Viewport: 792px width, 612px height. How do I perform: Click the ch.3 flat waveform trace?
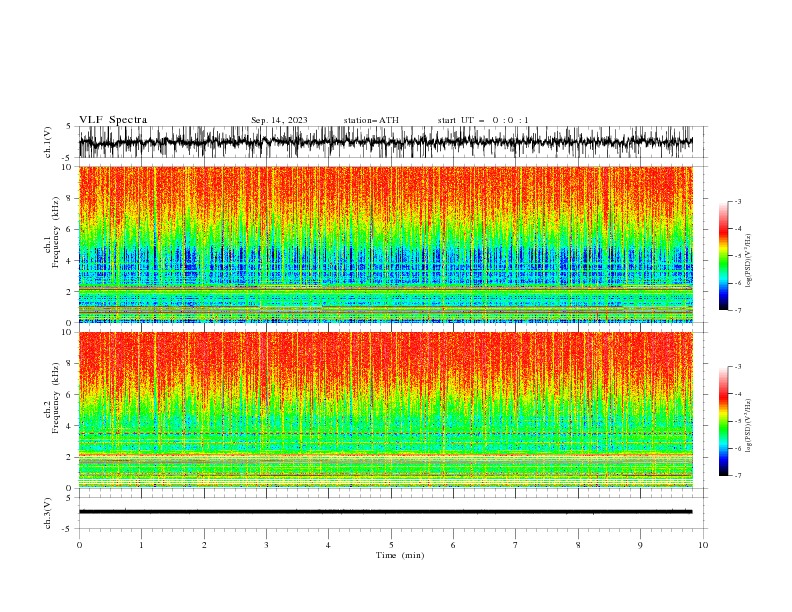[386, 512]
